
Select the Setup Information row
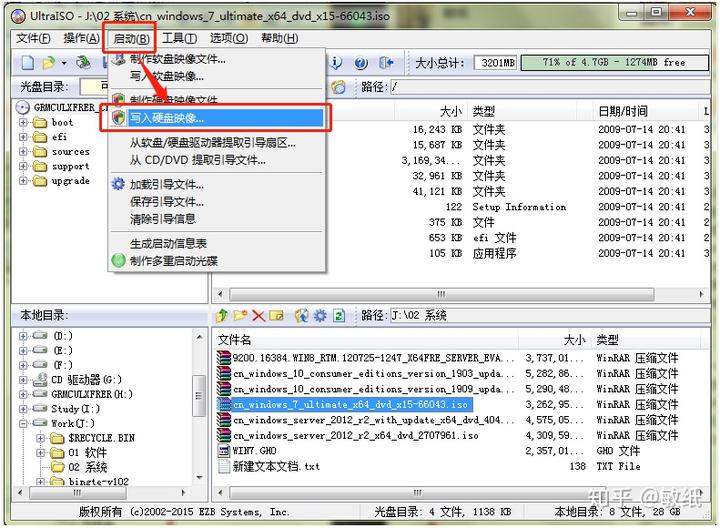pyautogui.click(x=519, y=207)
